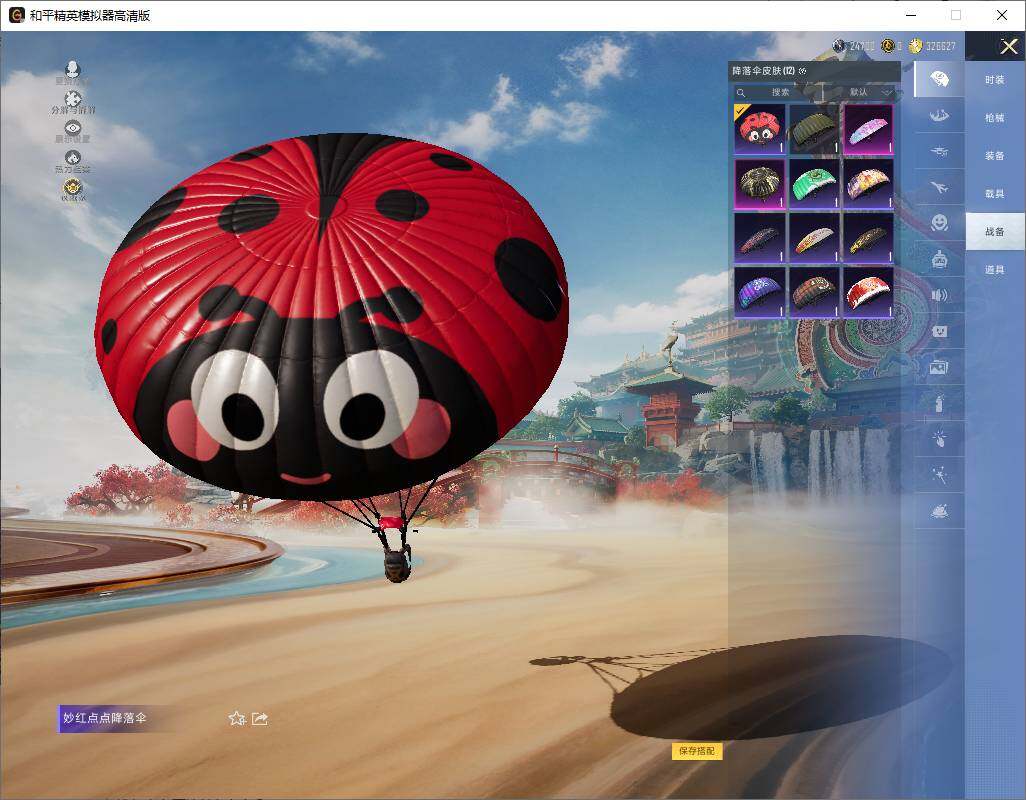
Task: Open the 载具 tab
Action: 994,194
